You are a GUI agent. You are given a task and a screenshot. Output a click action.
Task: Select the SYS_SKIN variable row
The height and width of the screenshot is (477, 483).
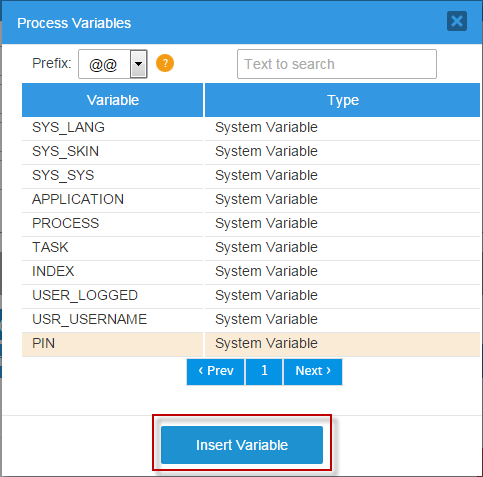point(251,152)
